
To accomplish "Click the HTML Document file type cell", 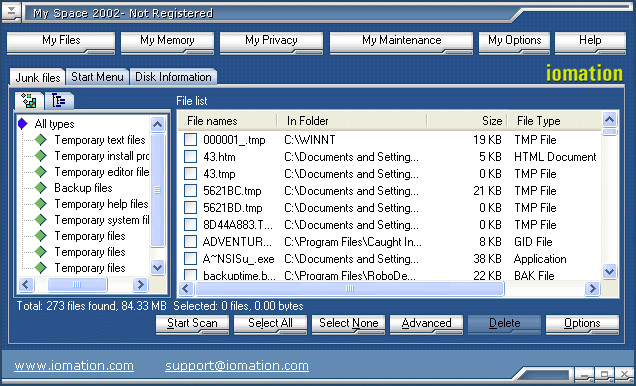I will click(555, 157).
